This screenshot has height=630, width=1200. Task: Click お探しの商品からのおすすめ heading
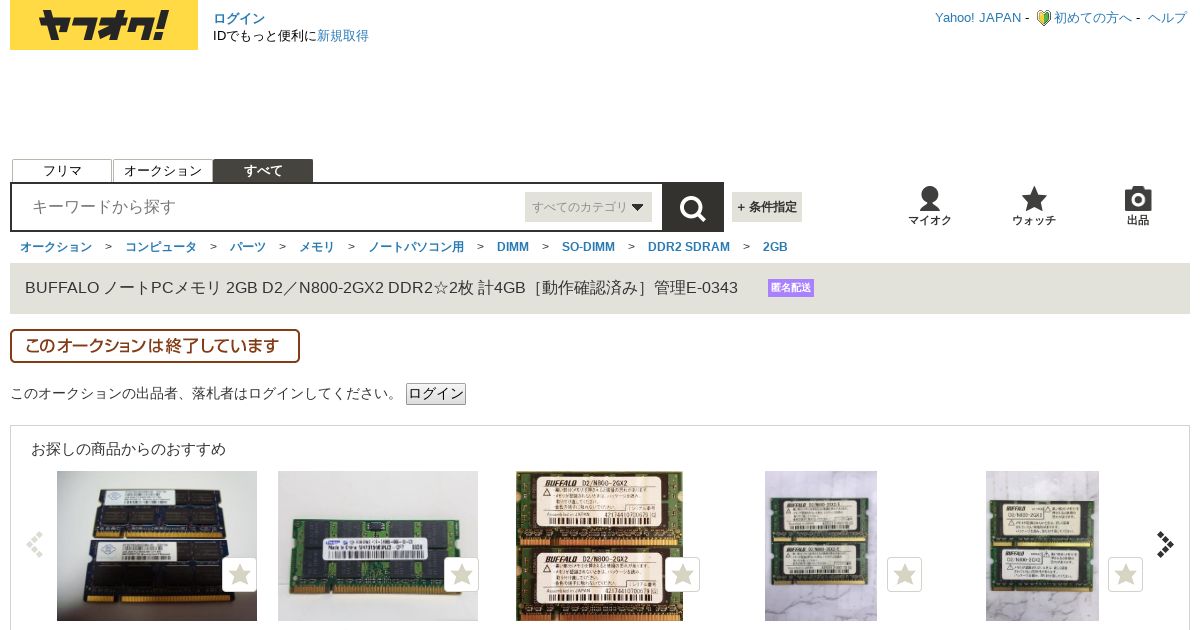click(x=128, y=449)
